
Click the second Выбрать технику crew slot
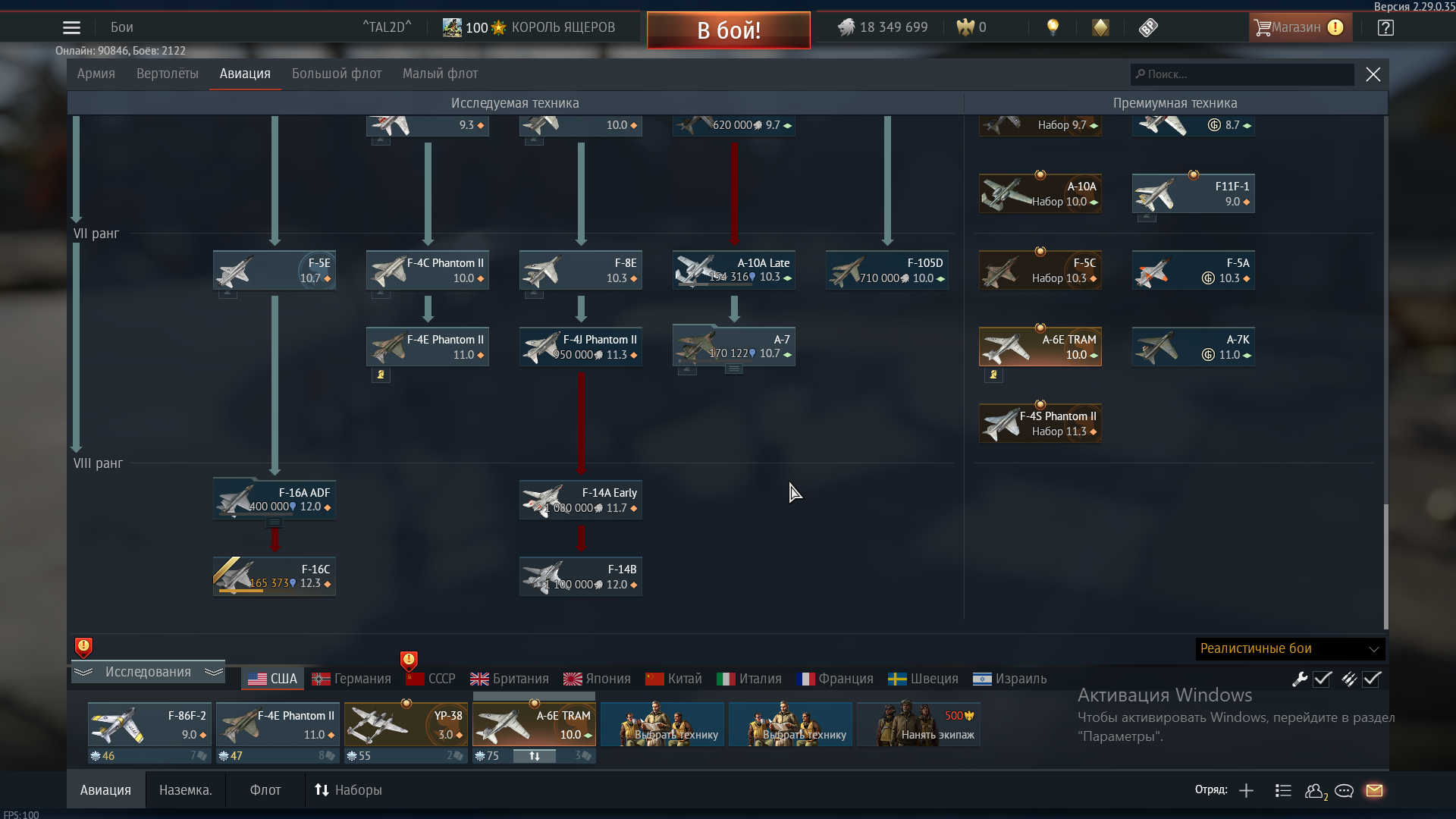(x=791, y=724)
